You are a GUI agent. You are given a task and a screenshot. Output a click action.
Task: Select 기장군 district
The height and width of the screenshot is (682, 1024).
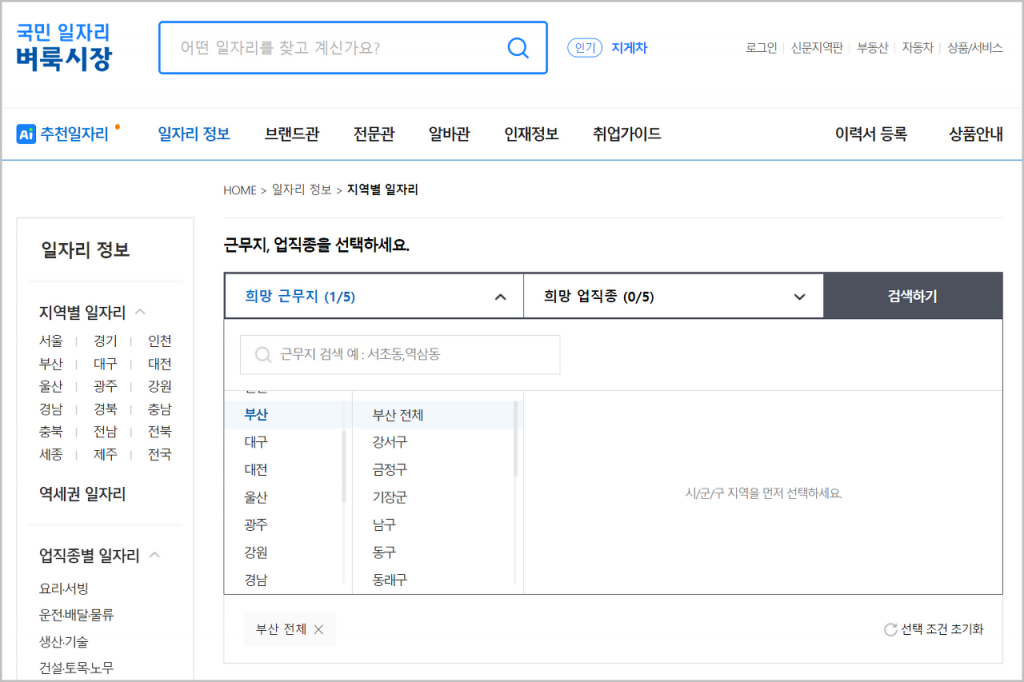click(x=390, y=498)
